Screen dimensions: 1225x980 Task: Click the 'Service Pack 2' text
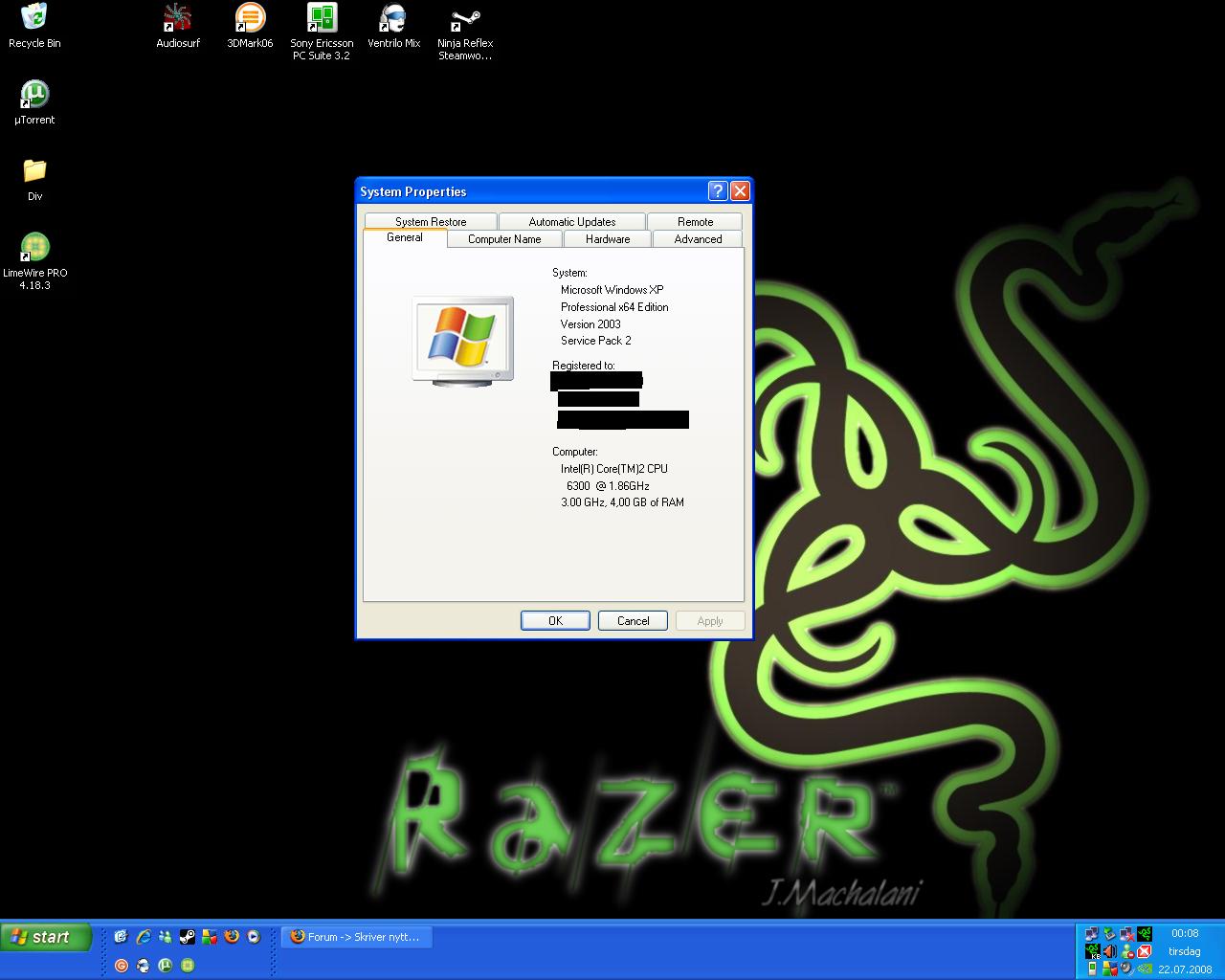click(595, 341)
